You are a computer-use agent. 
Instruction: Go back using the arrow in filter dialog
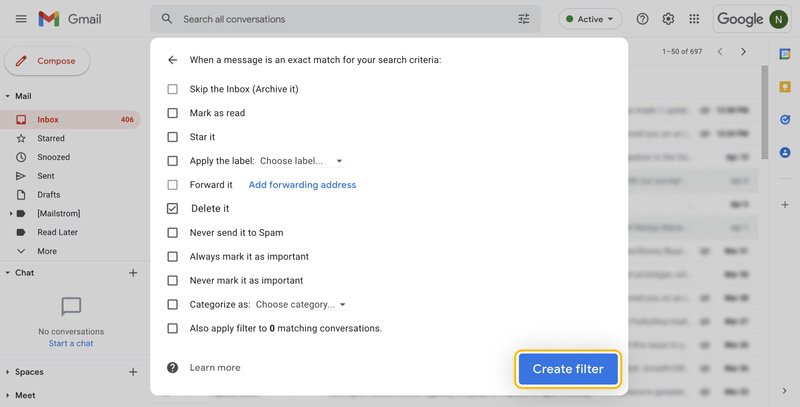172,60
